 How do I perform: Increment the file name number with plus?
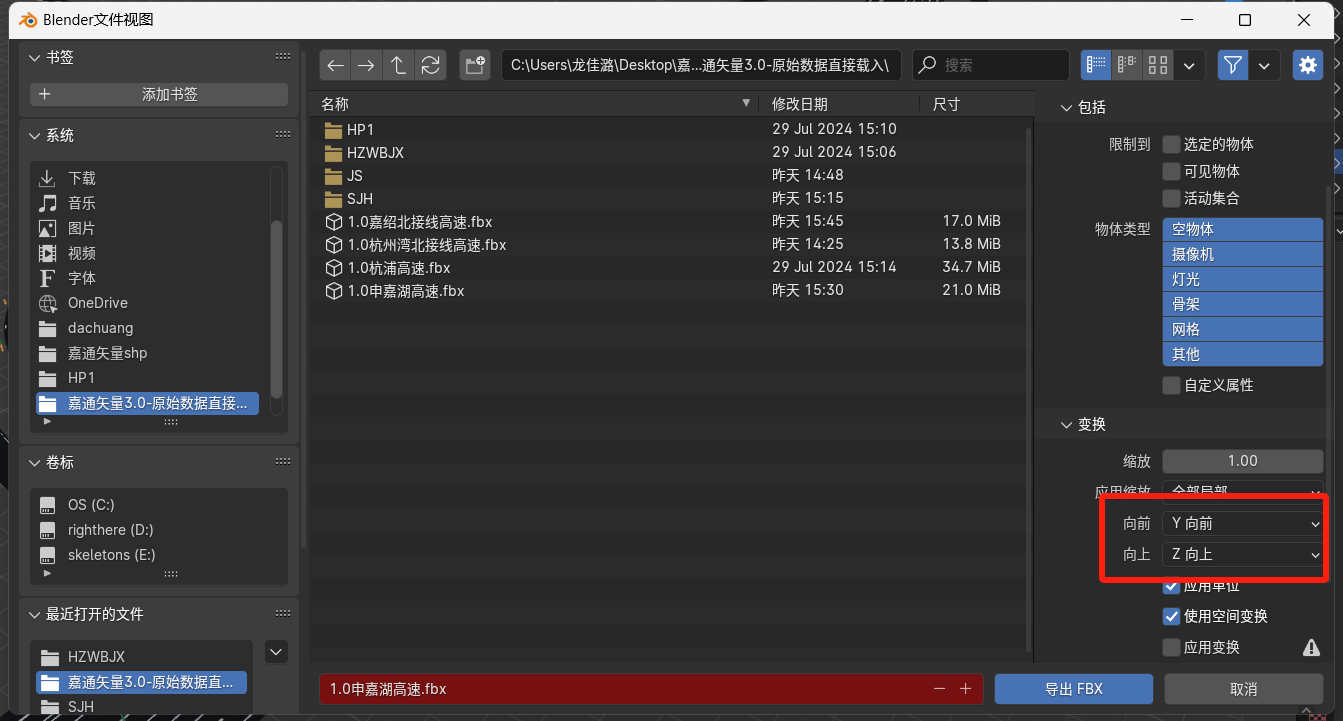[965, 689]
